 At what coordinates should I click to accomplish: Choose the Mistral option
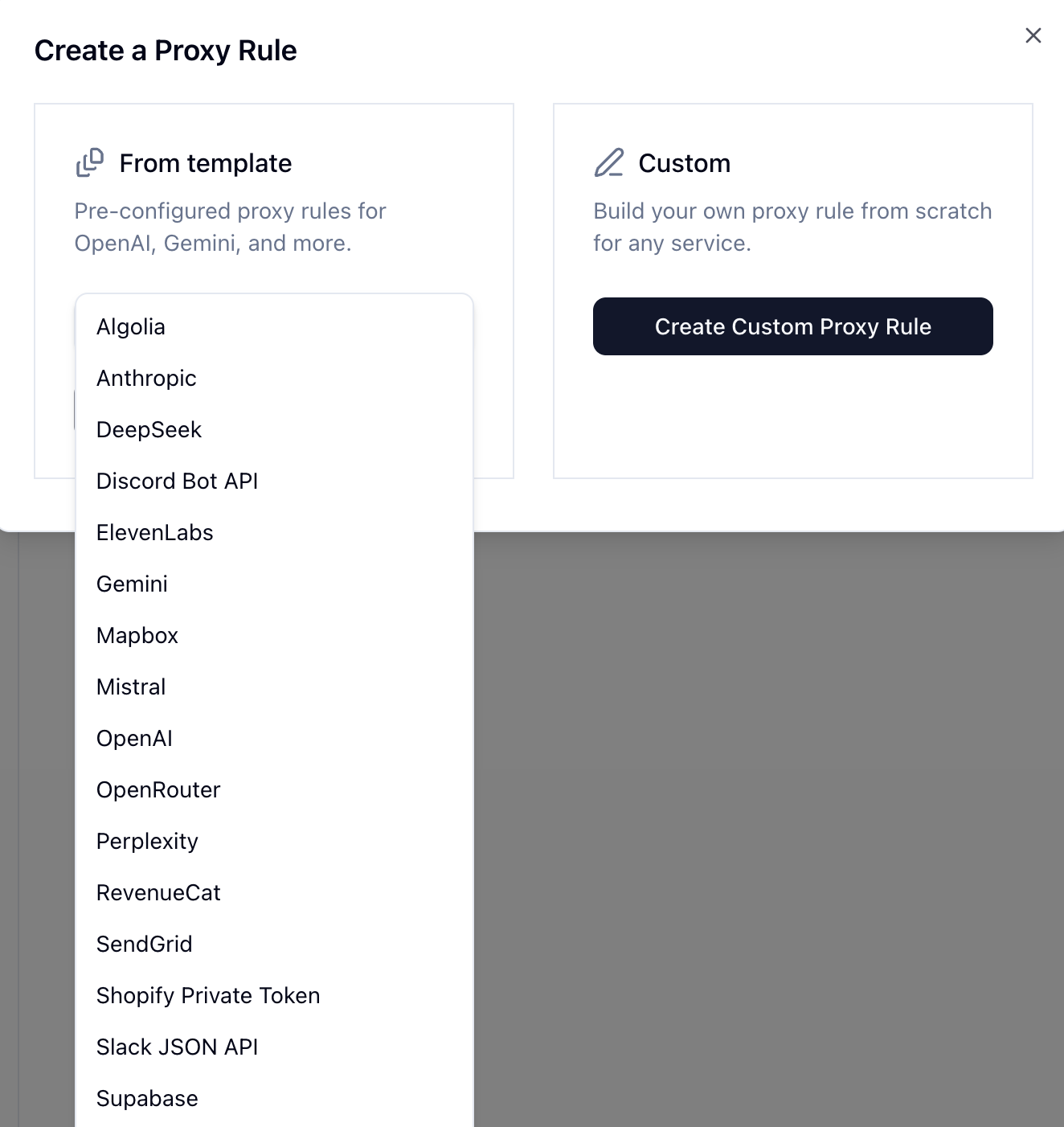[131, 687]
